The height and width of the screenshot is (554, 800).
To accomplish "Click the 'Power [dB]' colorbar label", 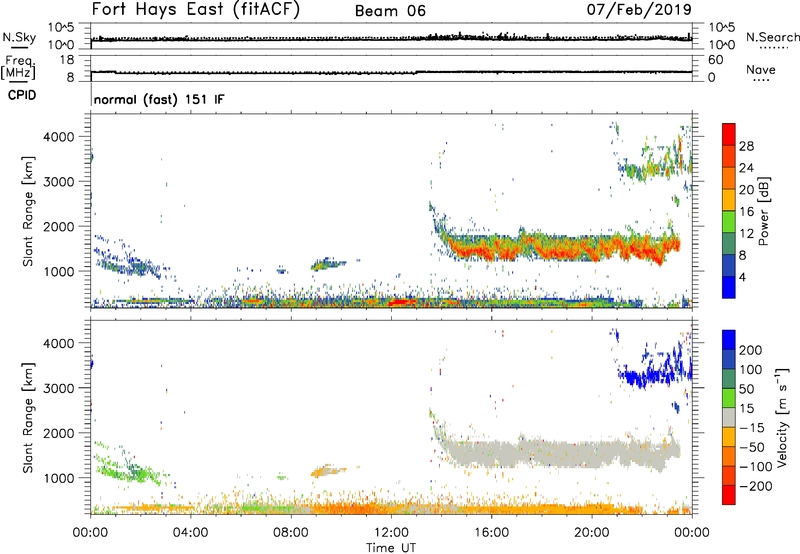I will (x=763, y=211).
